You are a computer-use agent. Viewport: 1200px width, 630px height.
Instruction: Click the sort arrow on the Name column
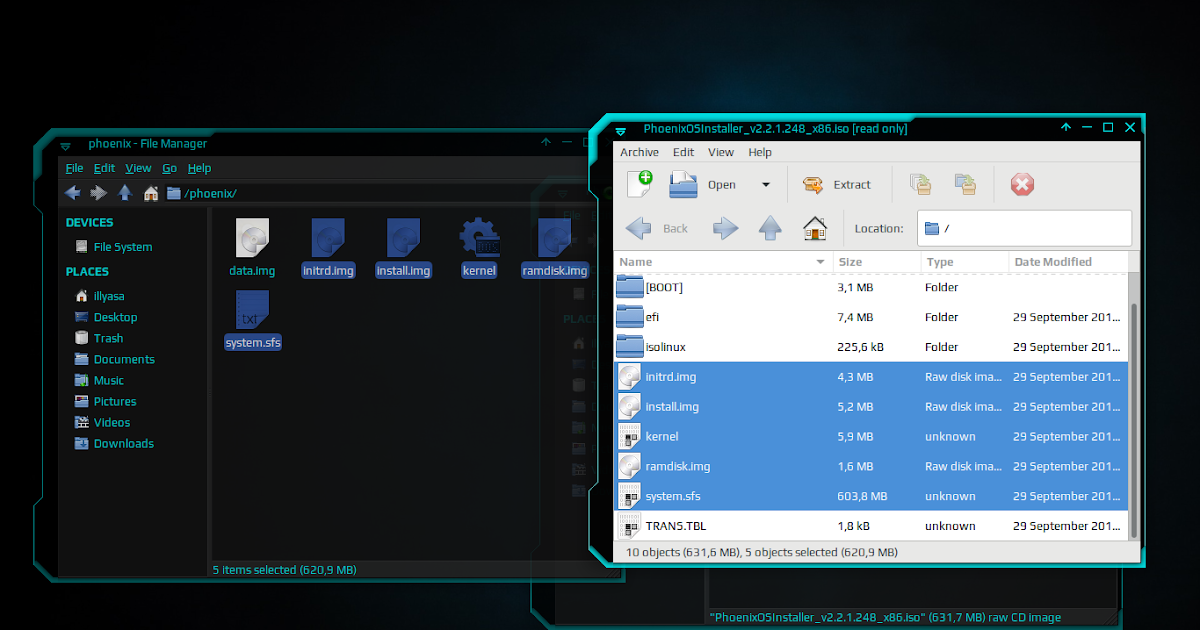(818, 261)
